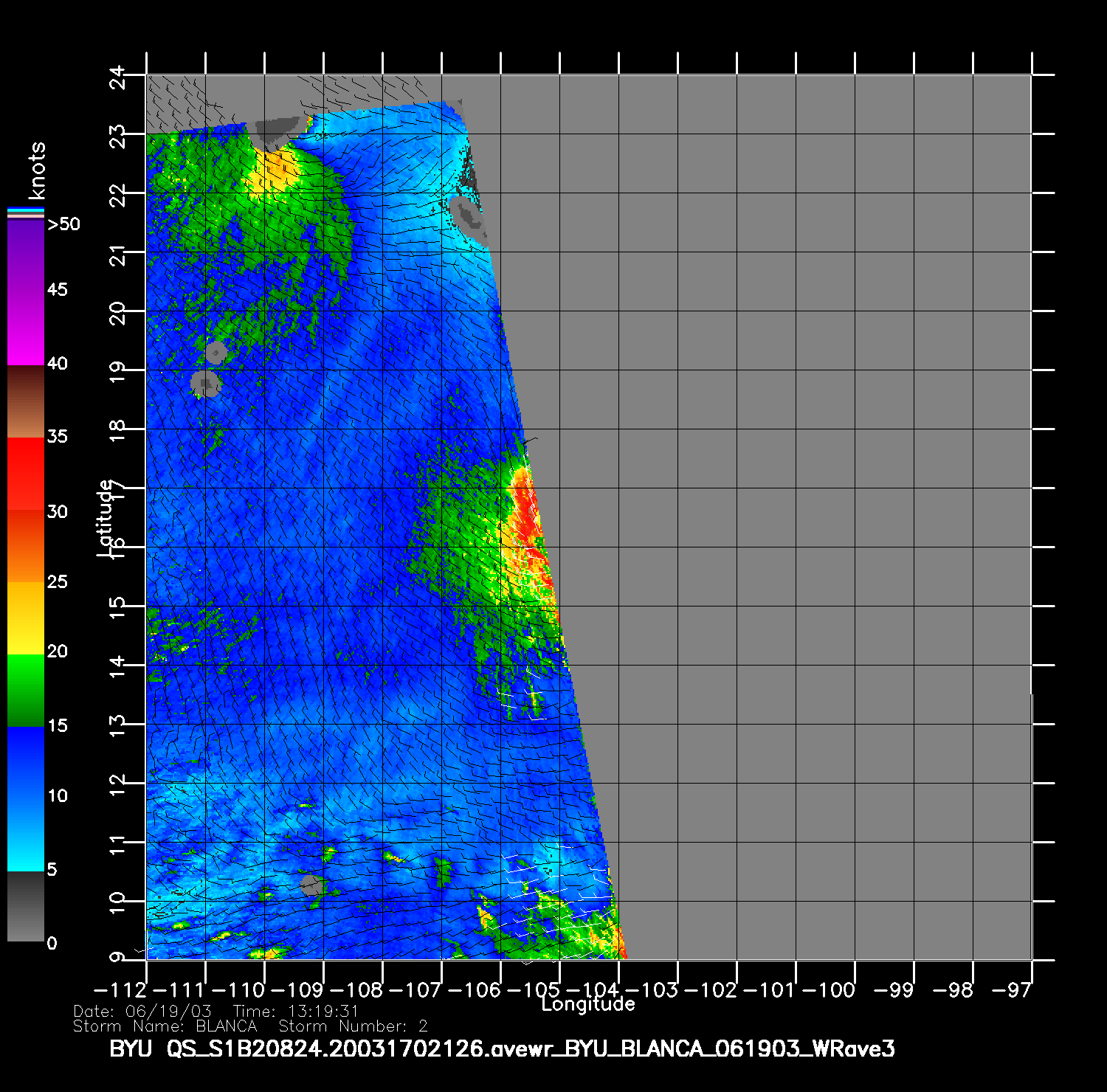This screenshot has height=1092, width=1107.
Task: Click the magenta 40-45 knots legend band
Action: tap(25, 328)
